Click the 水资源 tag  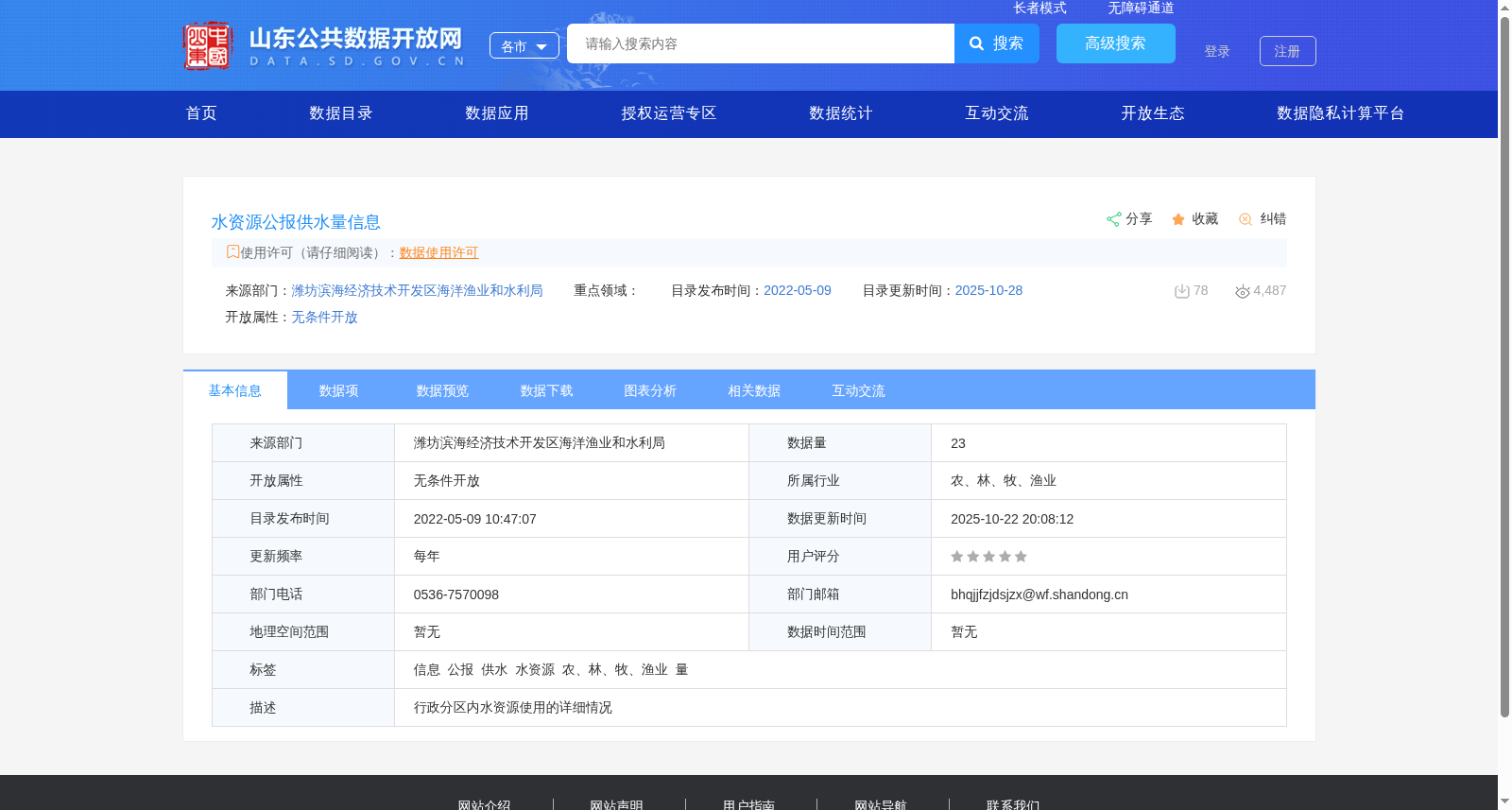(535, 669)
